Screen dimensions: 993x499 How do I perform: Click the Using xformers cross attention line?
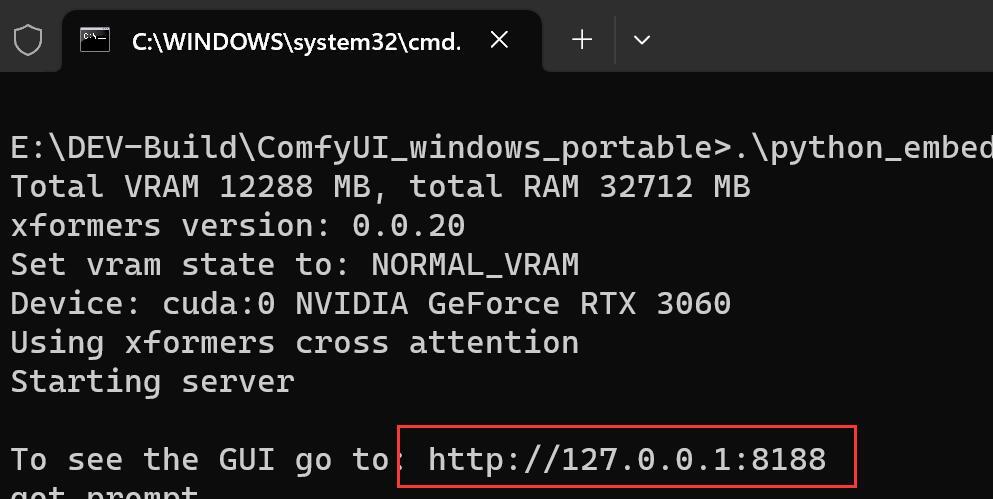[294, 343]
